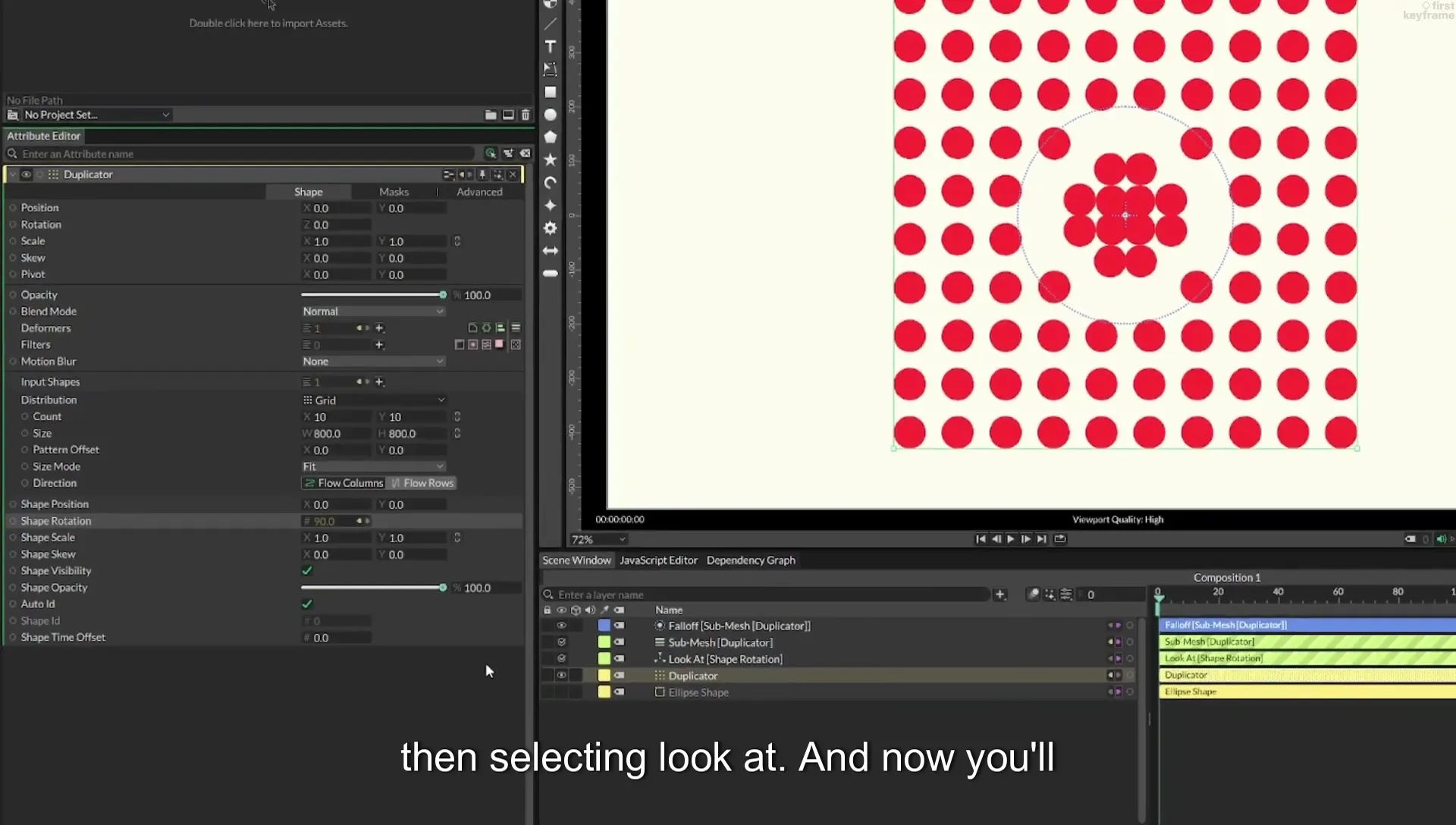Select the Polygon shape tool

click(551, 137)
